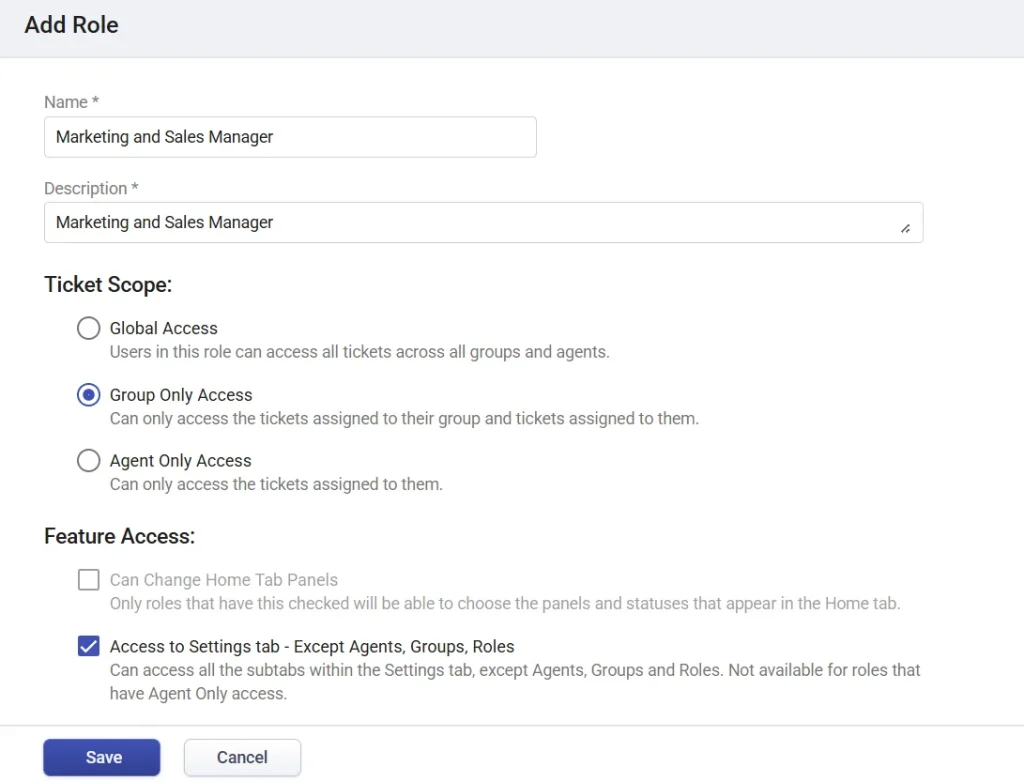Click the Name input field
The image size is (1024, 782).
click(x=290, y=137)
